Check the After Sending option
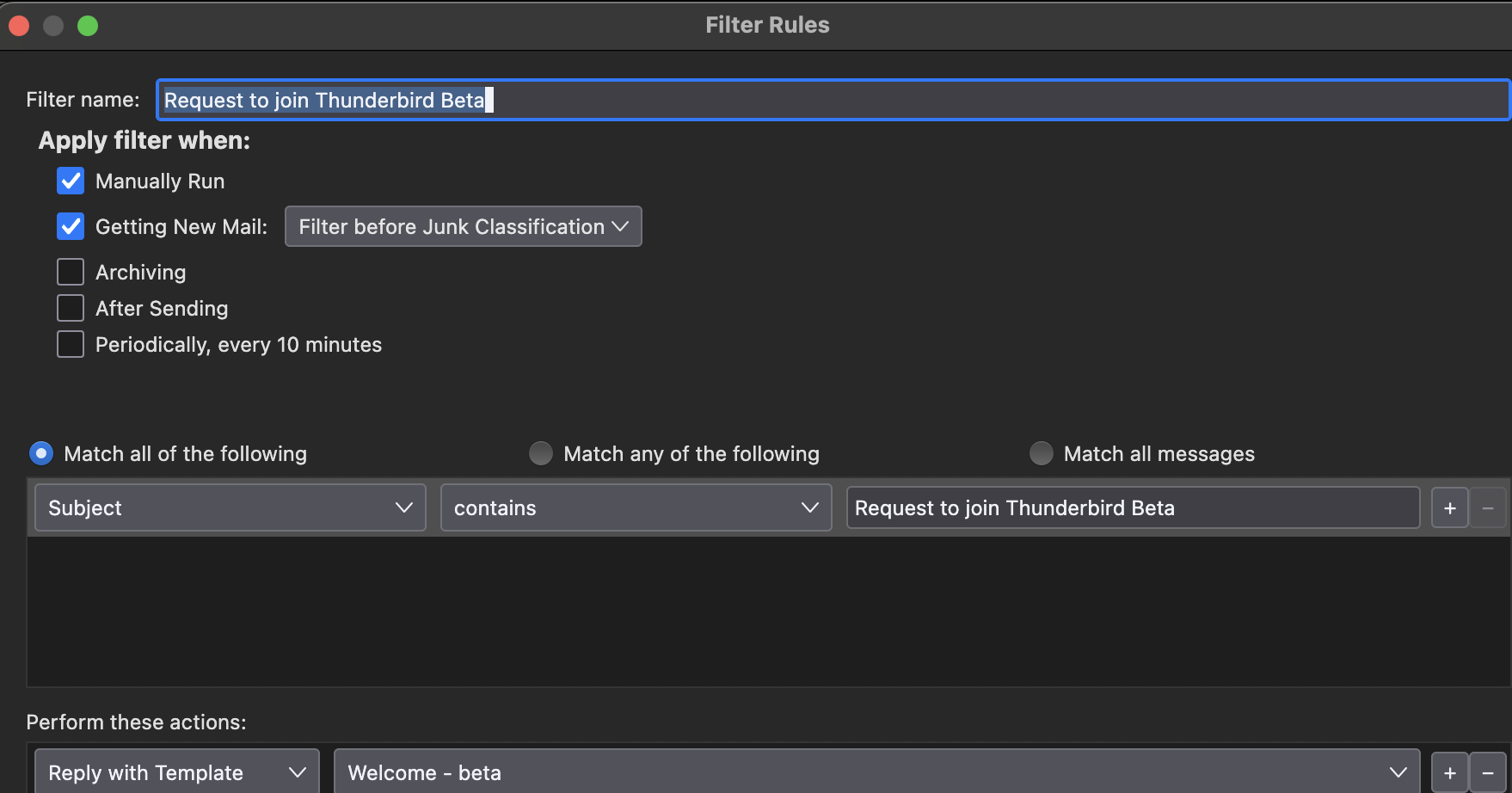 click(x=71, y=309)
